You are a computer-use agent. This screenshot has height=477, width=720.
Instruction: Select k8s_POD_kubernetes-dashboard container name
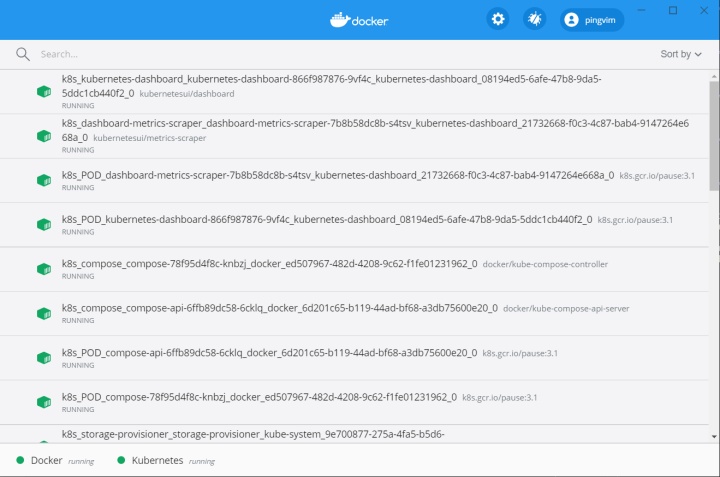coord(327,219)
